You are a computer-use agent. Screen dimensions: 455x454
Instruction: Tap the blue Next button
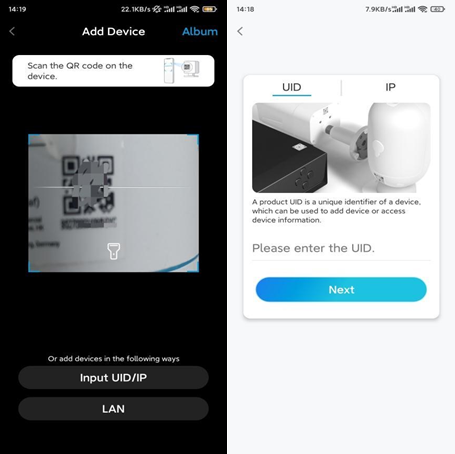(341, 289)
